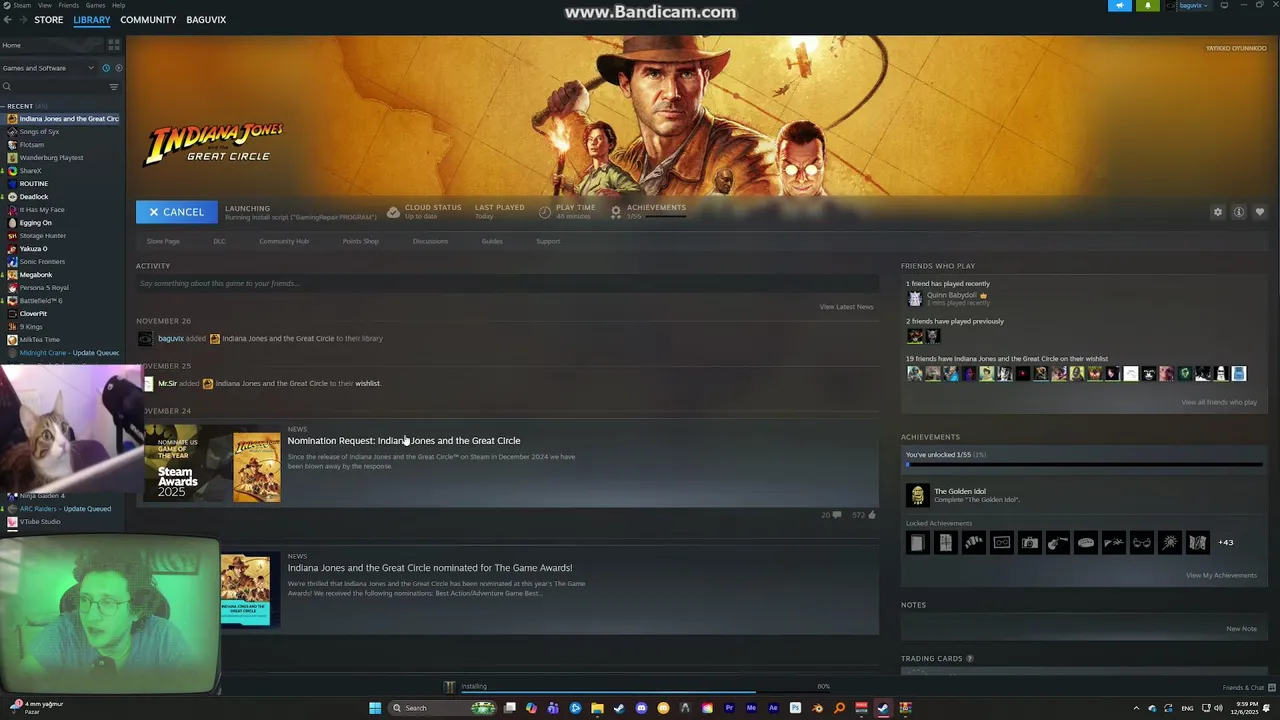
Task: Select Yakuza 0 in the game list
Action: coord(33,249)
